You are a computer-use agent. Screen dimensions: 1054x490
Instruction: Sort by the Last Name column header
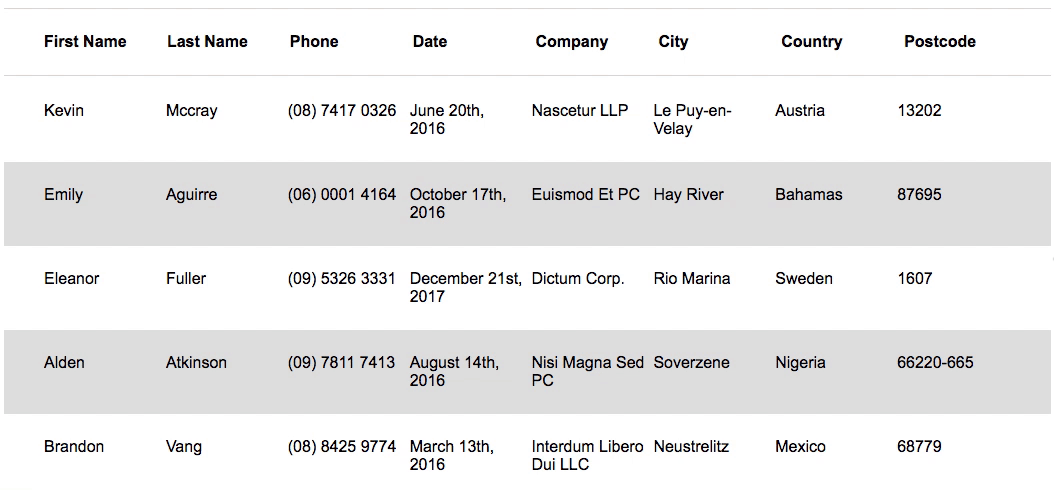pyautogui.click(x=207, y=41)
